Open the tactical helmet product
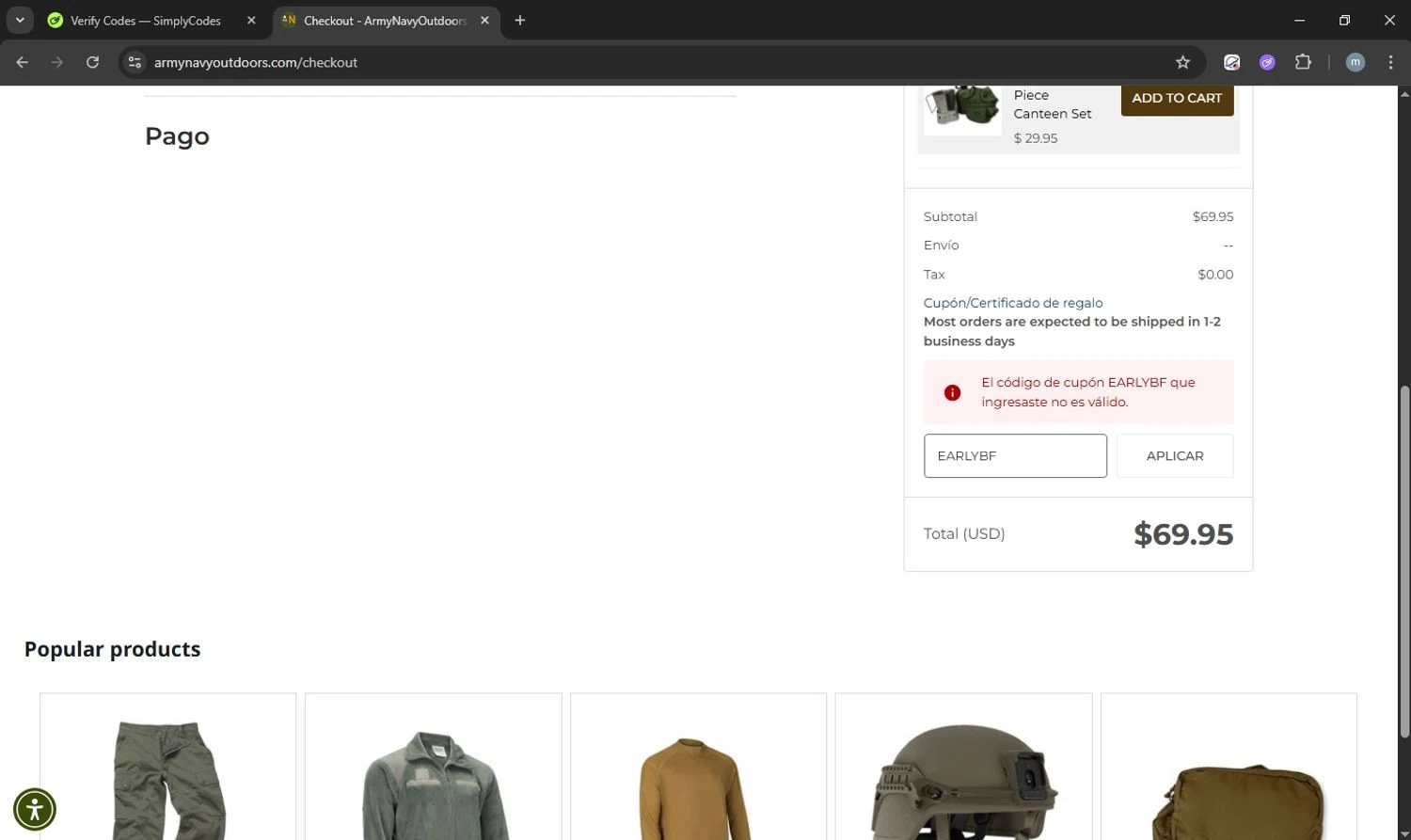Viewport: 1411px width, 840px height. click(x=963, y=767)
